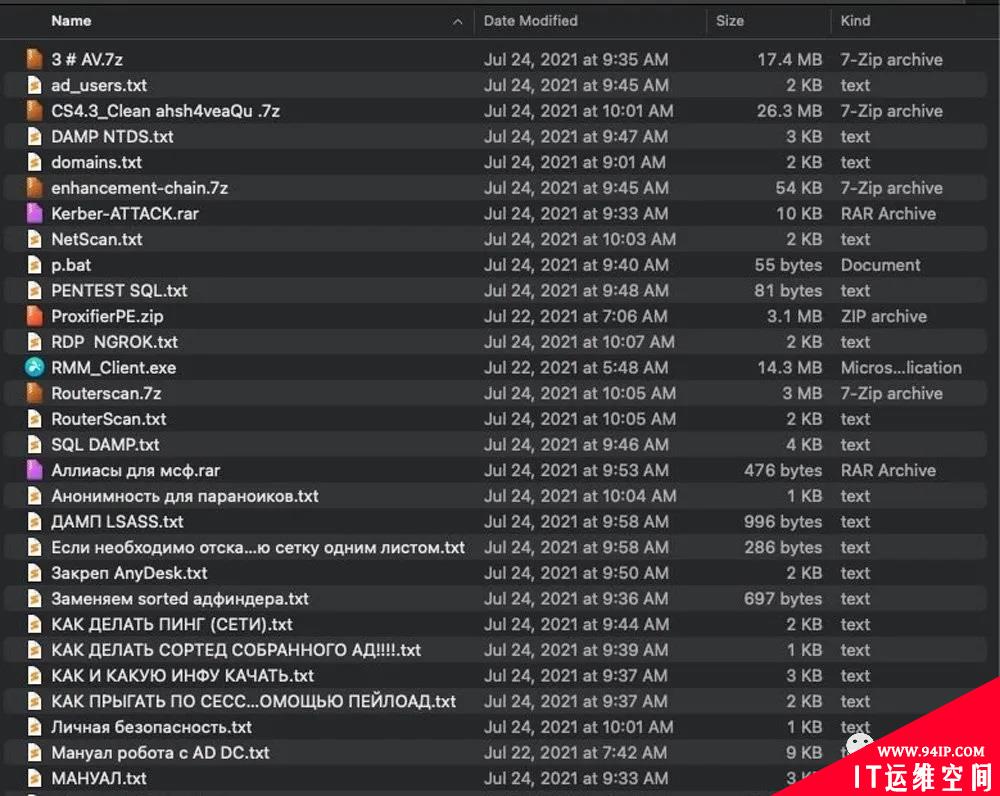1000x796 pixels.
Task: Select the DAMP NTDS.txt file icon
Action: [x=34, y=136]
